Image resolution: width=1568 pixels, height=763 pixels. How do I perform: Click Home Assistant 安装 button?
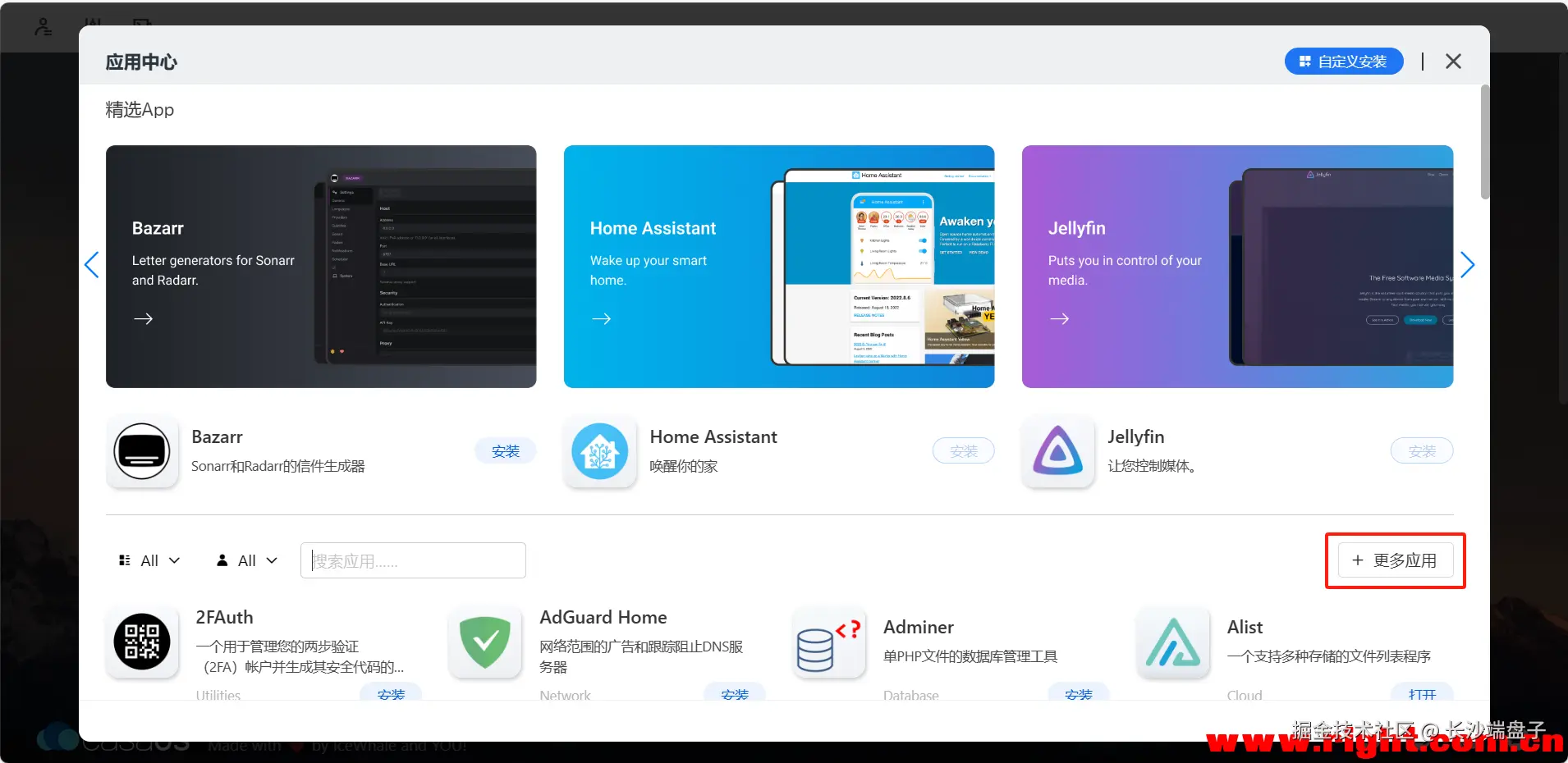[x=964, y=451]
